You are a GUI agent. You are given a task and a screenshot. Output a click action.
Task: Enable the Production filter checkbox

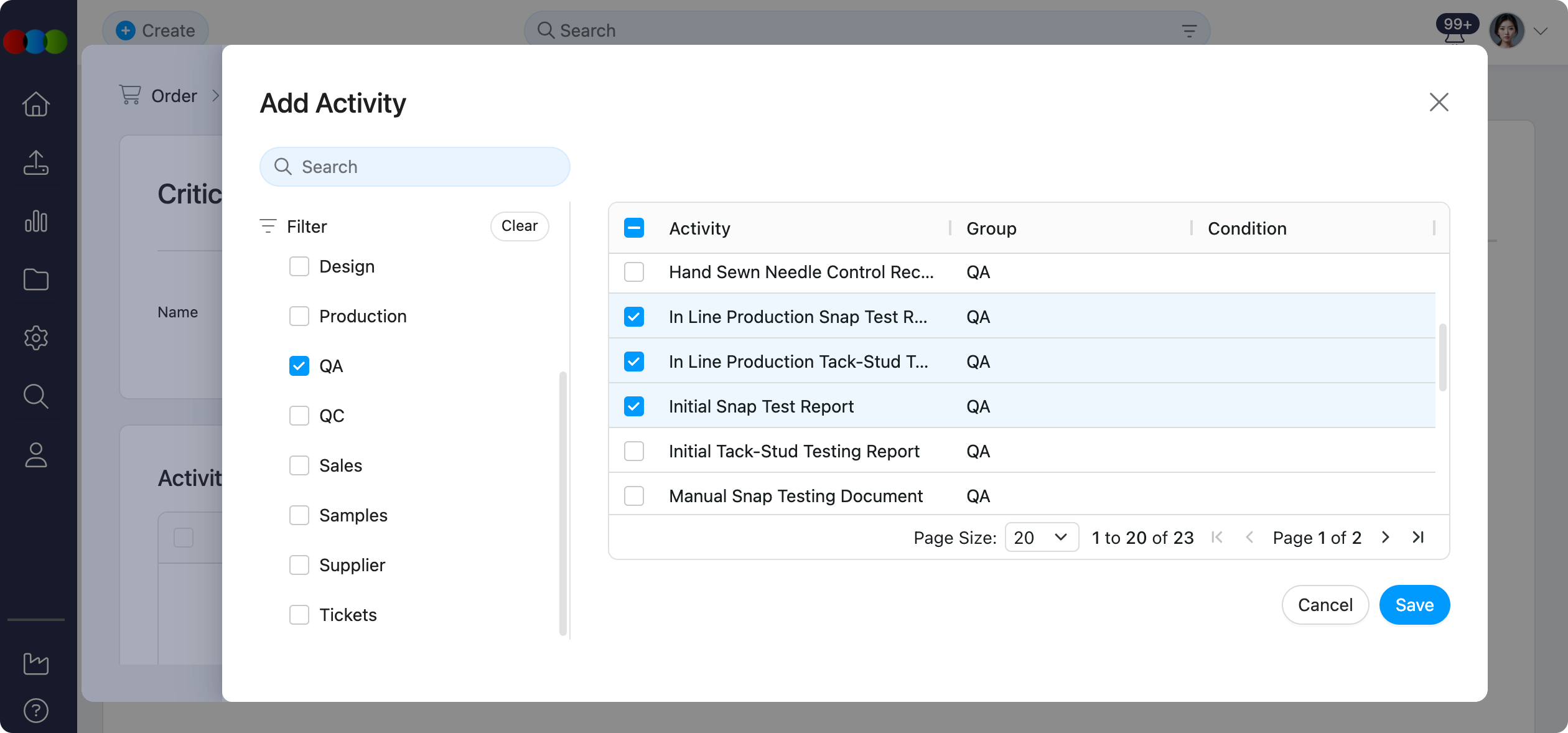click(299, 316)
